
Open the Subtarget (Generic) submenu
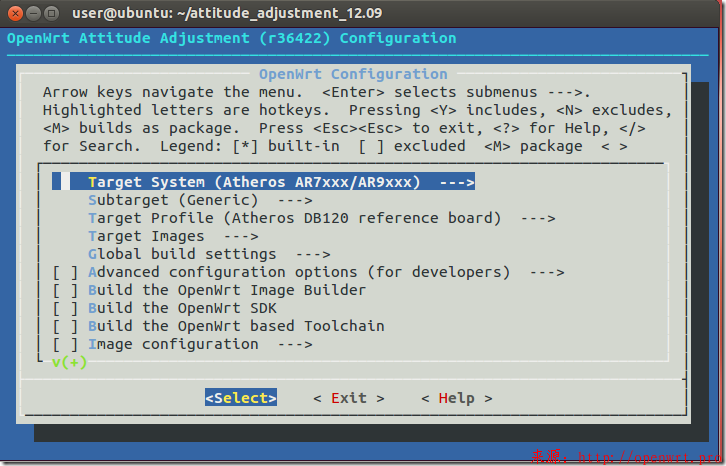pos(200,200)
